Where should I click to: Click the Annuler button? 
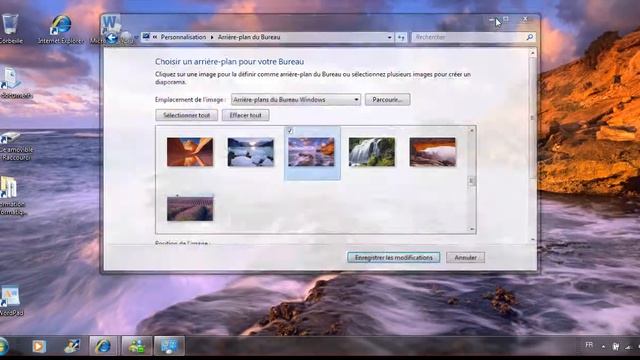(465, 258)
